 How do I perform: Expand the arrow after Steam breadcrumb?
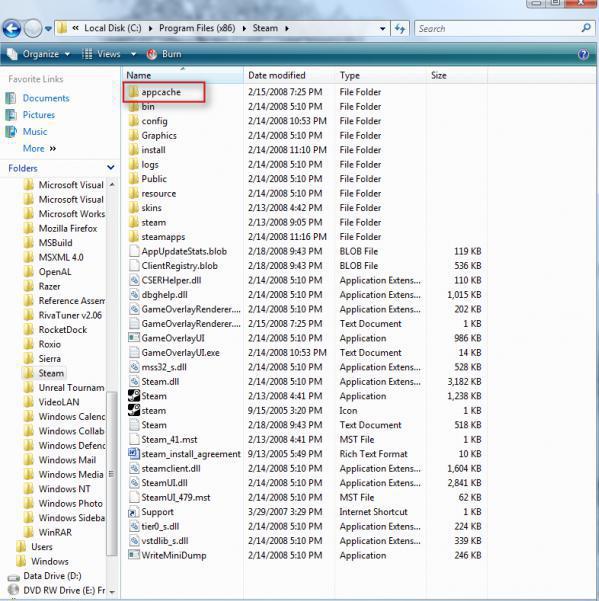[x=287, y=28]
